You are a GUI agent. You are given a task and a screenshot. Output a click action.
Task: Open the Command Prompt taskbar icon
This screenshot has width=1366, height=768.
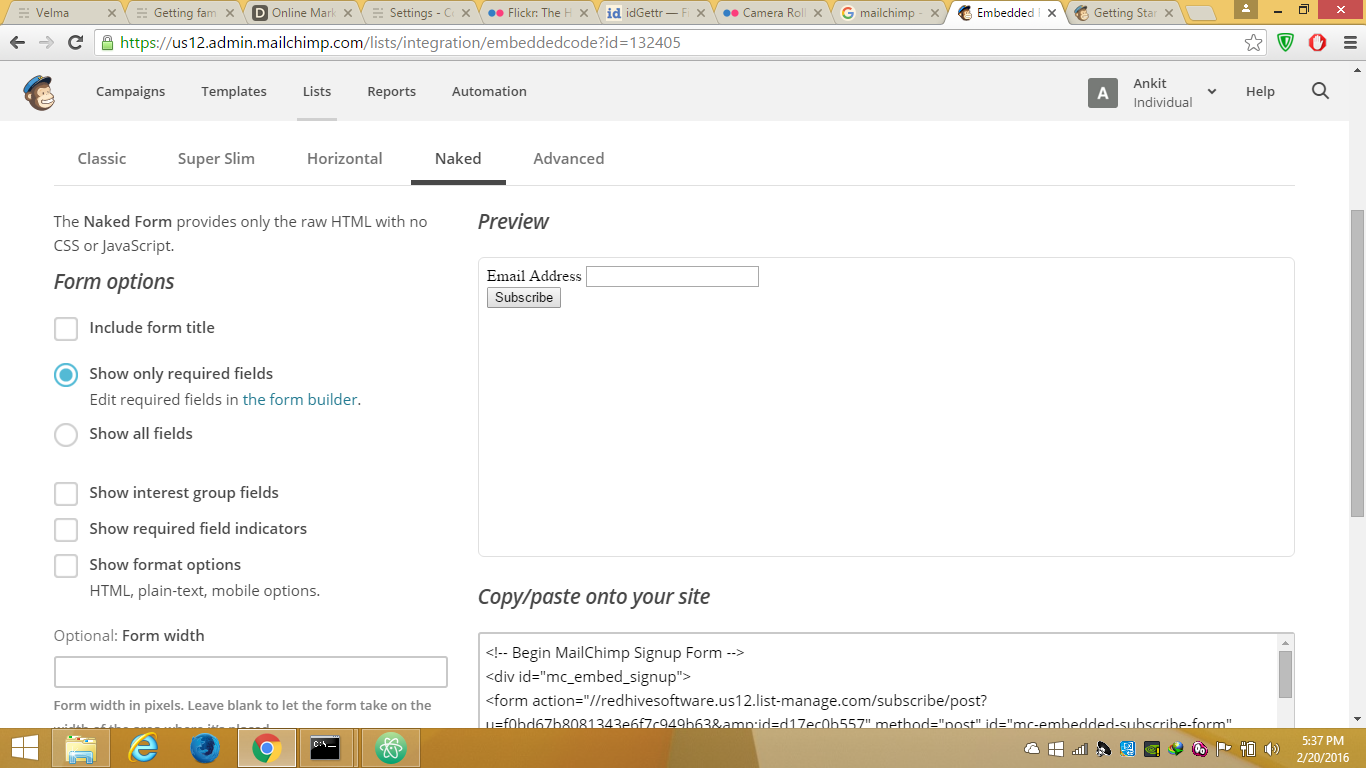[325, 748]
